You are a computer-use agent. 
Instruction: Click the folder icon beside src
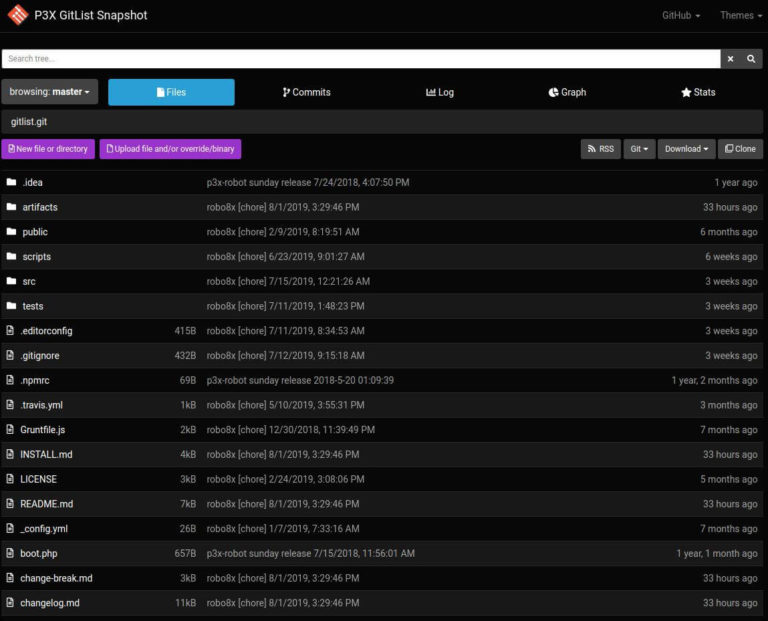tap(11, 281)
